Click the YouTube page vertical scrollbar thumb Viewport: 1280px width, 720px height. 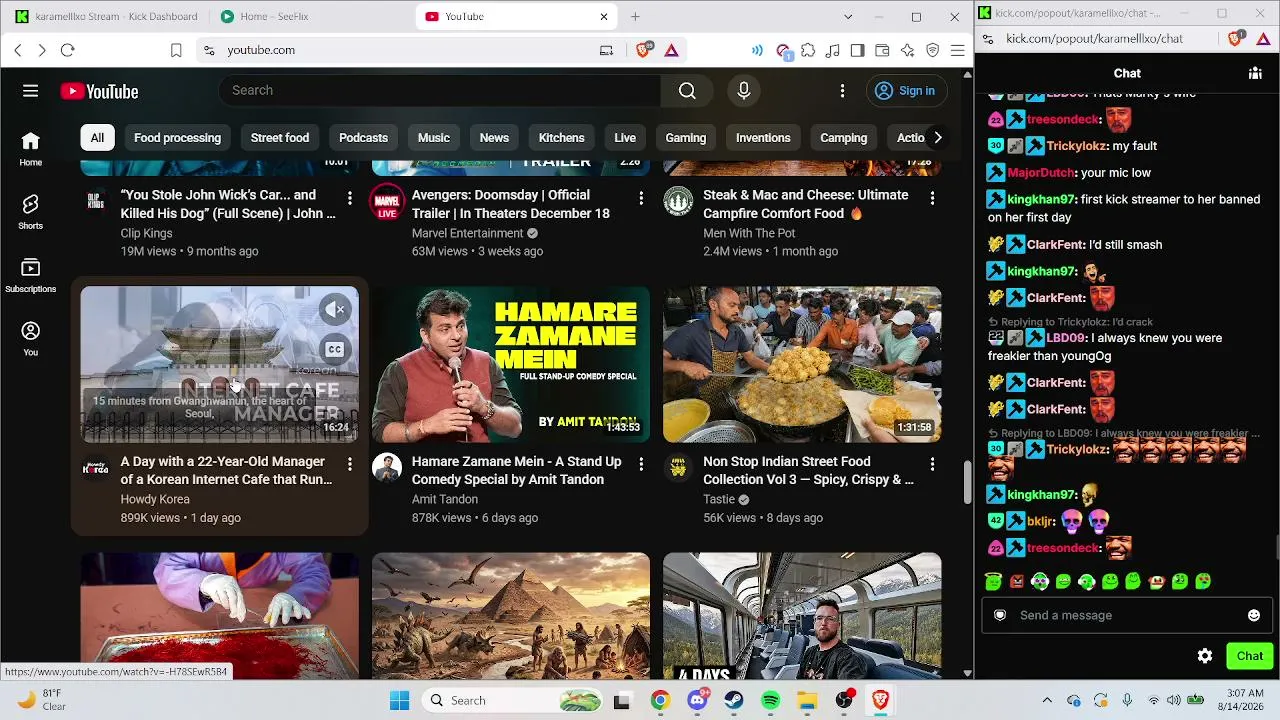967,482
